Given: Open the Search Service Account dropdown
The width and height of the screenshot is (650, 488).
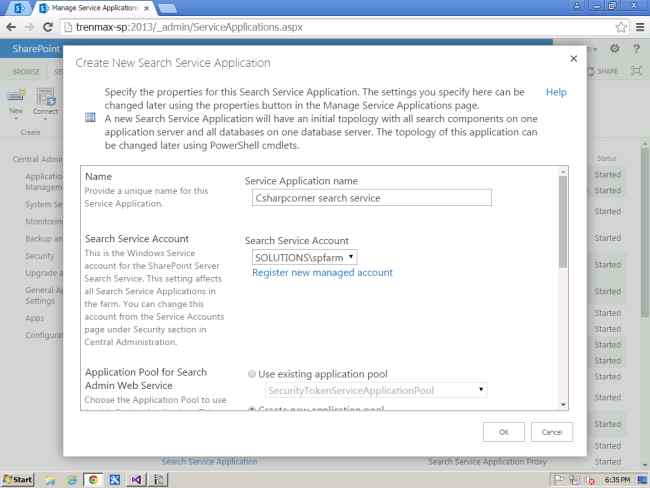Looking at the screenshot, I should 304,257.
